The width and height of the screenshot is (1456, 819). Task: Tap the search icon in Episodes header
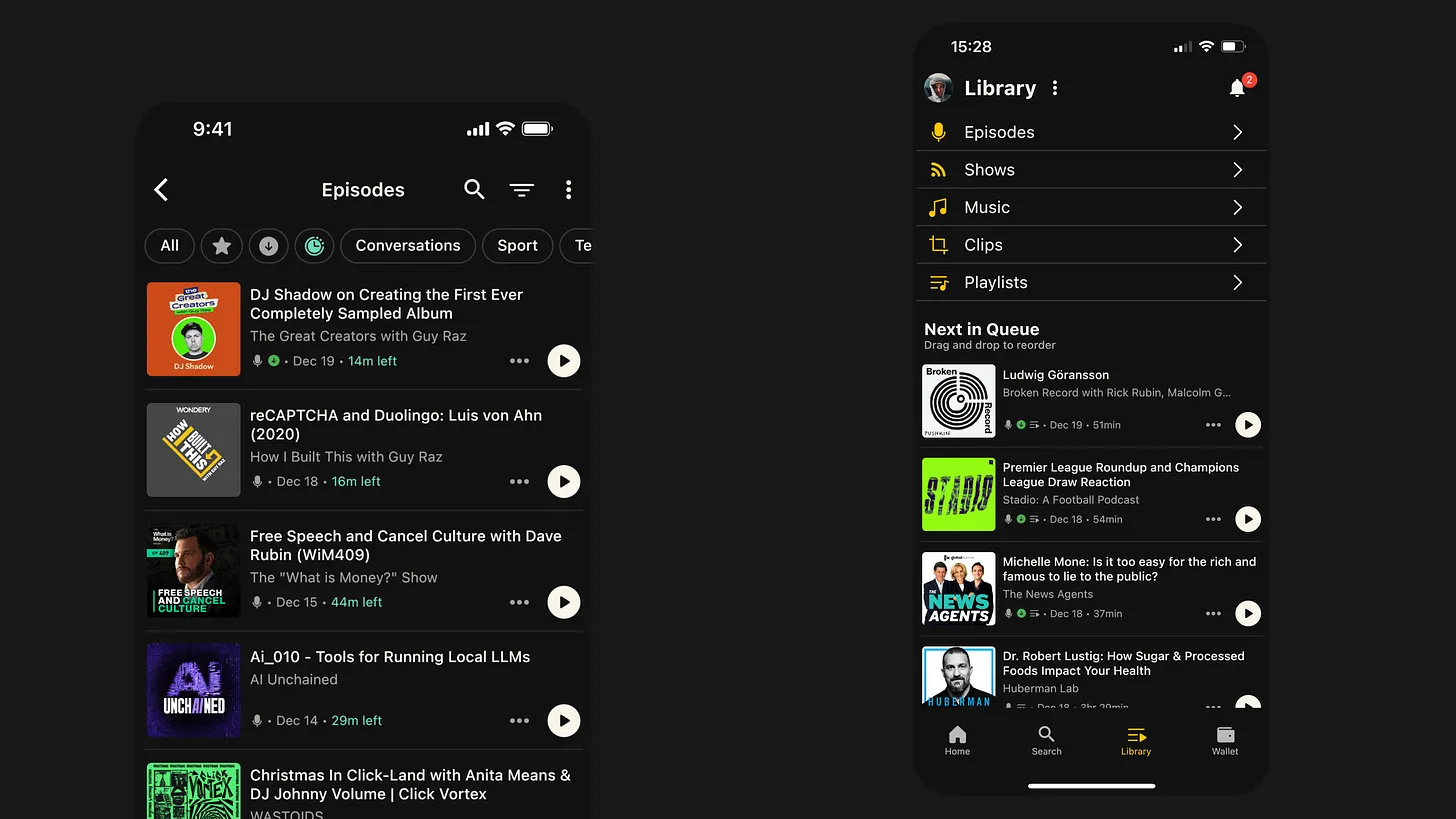tap(474, 189)
